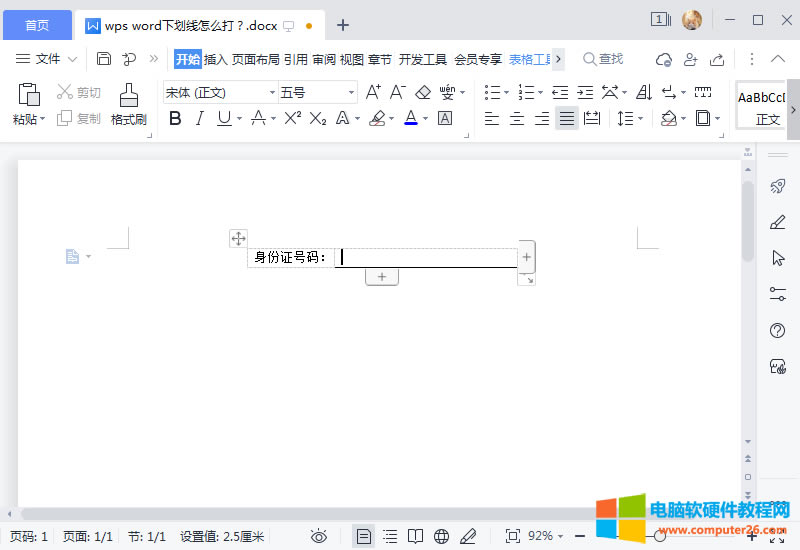Open the 插入 (Insert) ribbon tab

(x=216, y=59)
